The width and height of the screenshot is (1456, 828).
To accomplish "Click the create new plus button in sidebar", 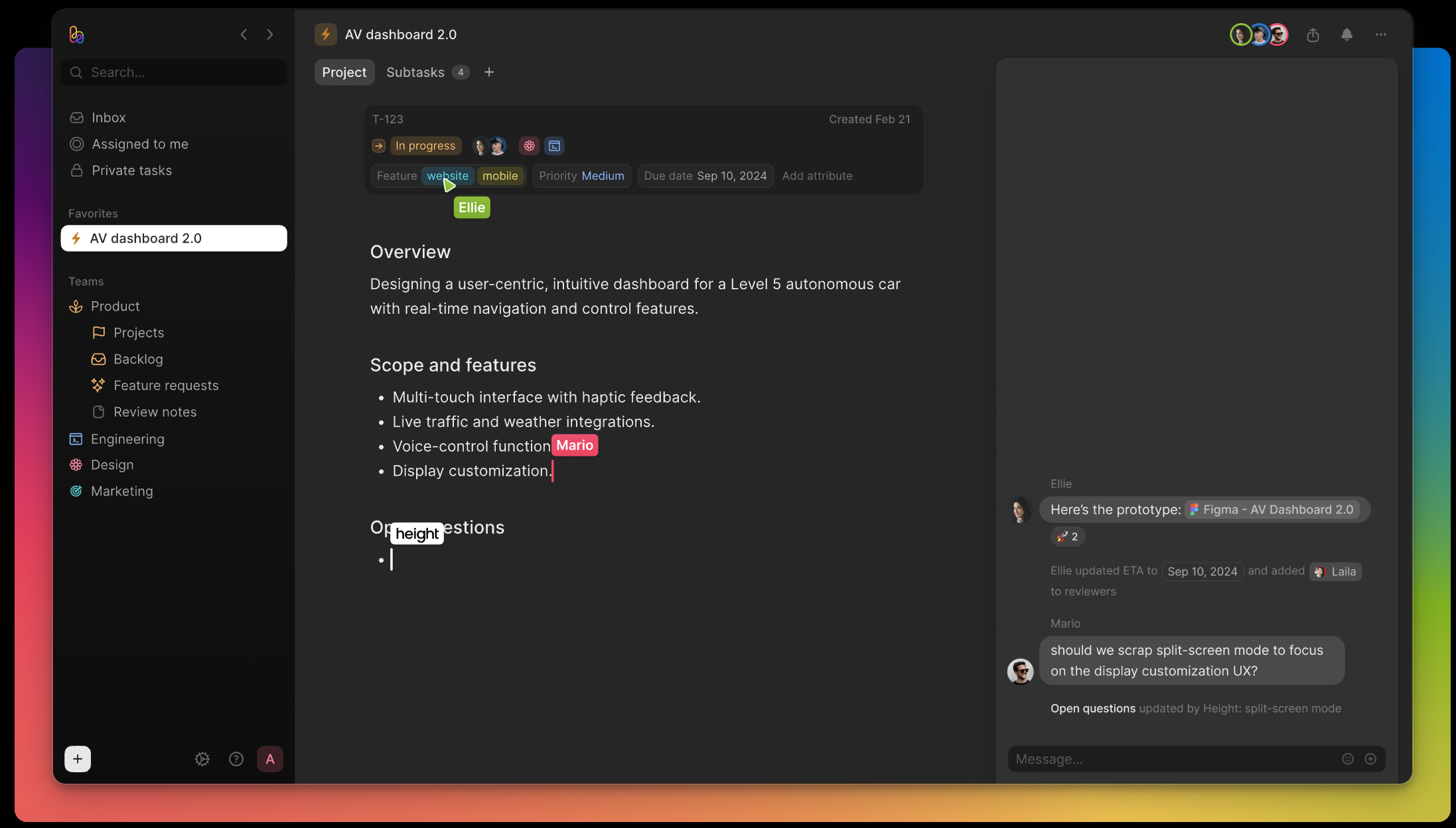I will click(x=78, y=759).
